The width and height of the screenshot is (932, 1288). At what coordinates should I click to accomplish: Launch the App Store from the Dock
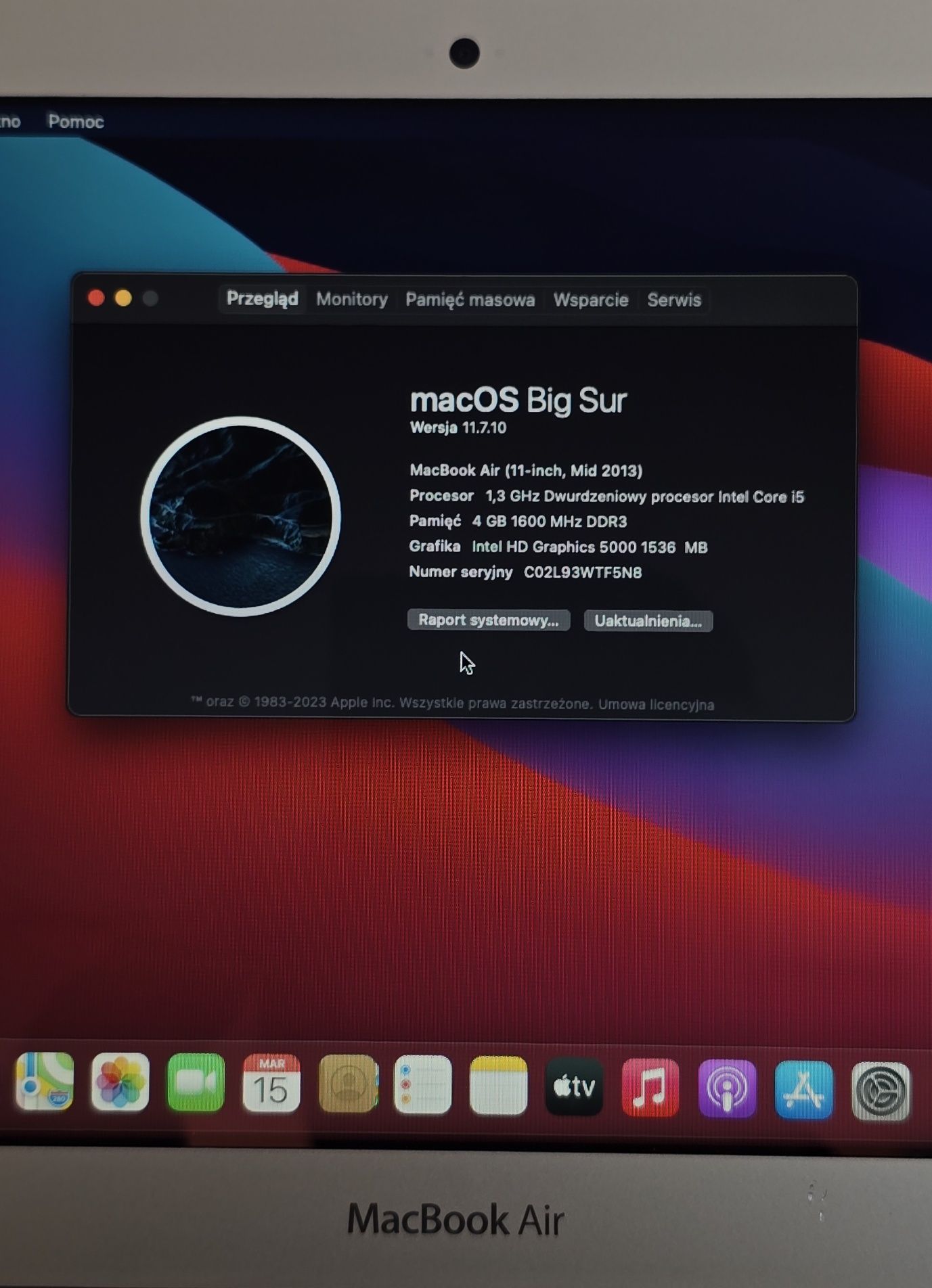(x=804, y=1090)
